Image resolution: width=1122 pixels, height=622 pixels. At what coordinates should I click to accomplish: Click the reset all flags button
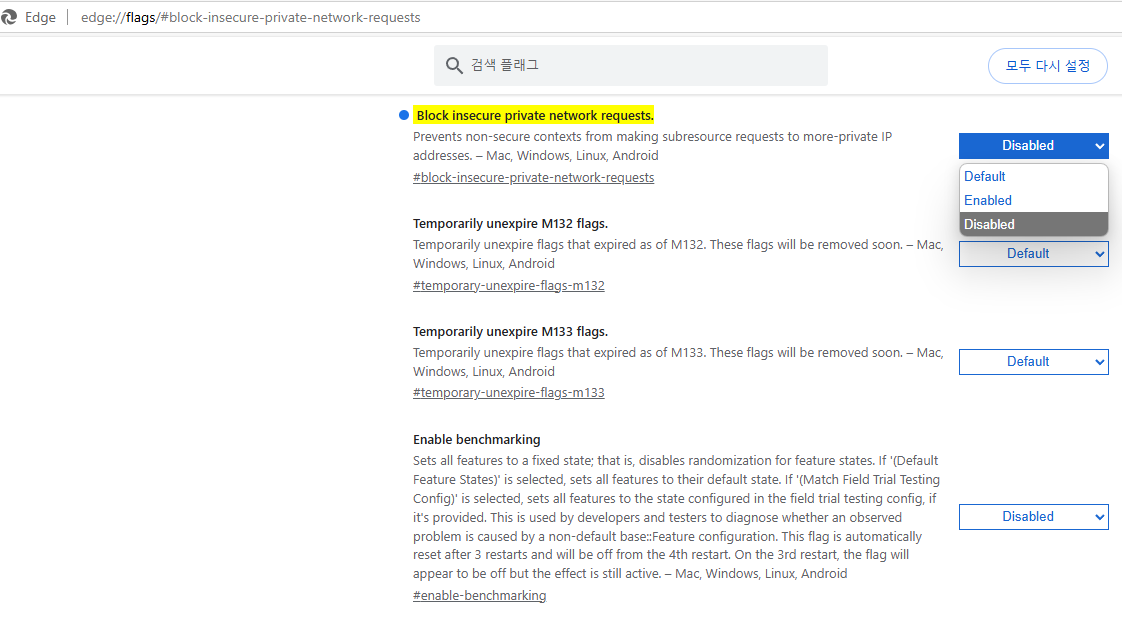point(1048,66)
